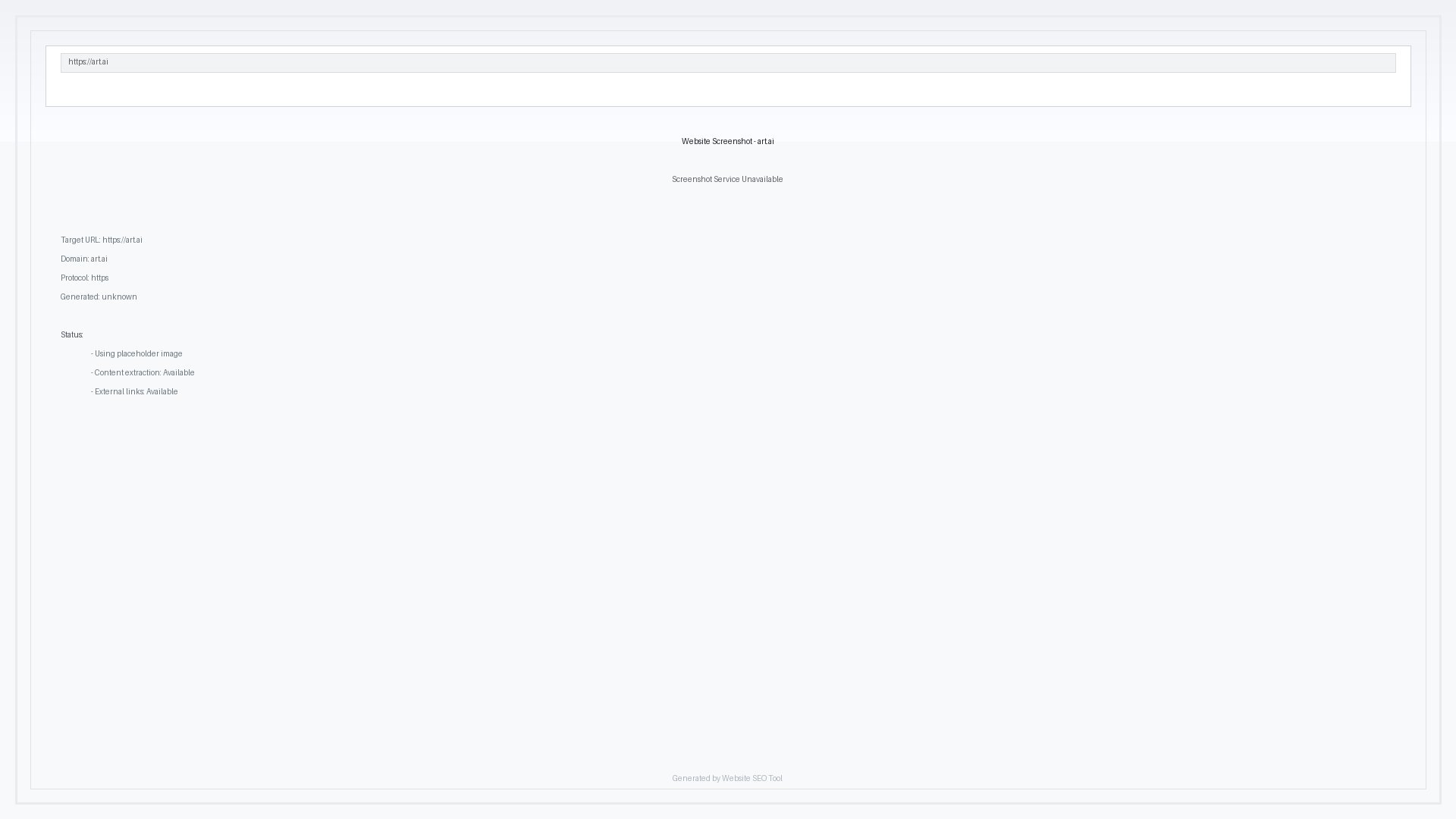The image size is (1456, 819).
Task: Click the Status: section heading
Action: 72,334
